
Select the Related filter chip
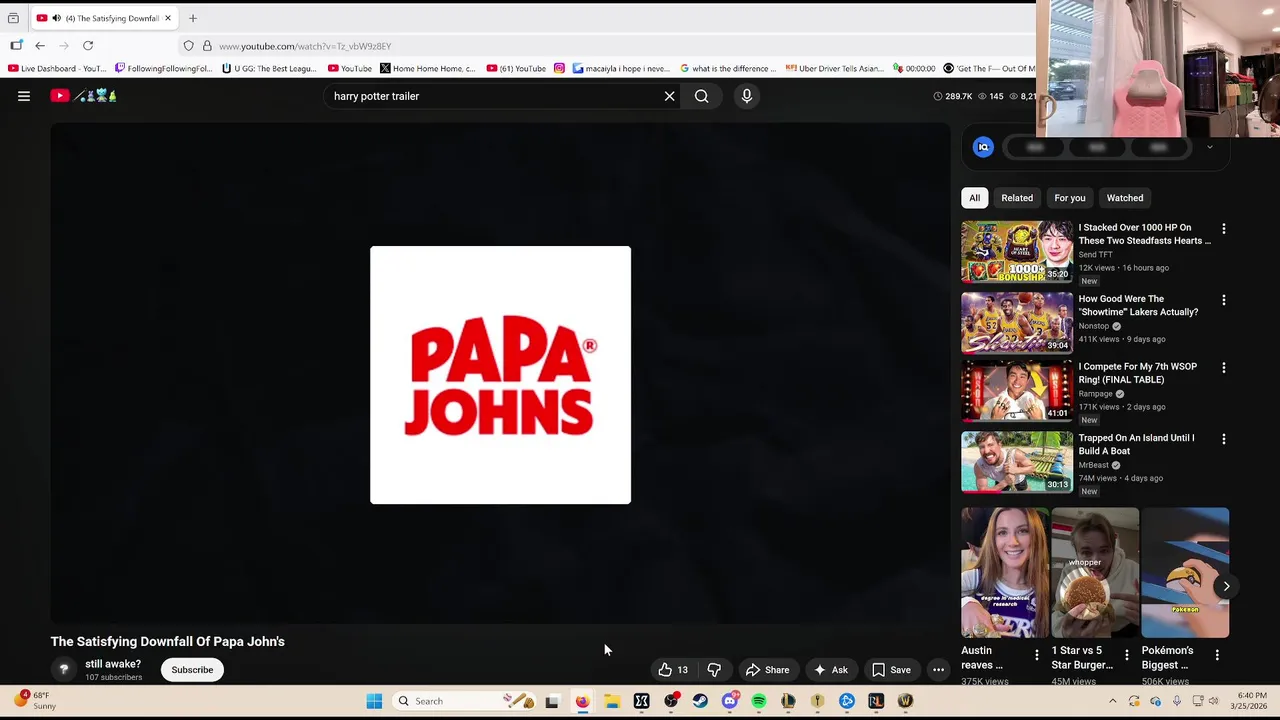[x=1017, y=198]
